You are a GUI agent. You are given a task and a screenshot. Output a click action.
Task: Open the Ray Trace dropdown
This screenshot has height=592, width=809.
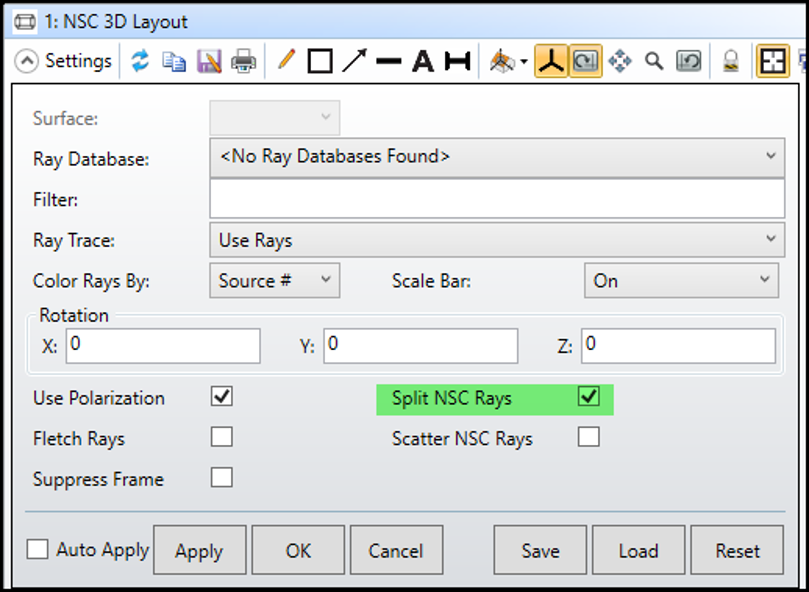[x=770, y=240]
